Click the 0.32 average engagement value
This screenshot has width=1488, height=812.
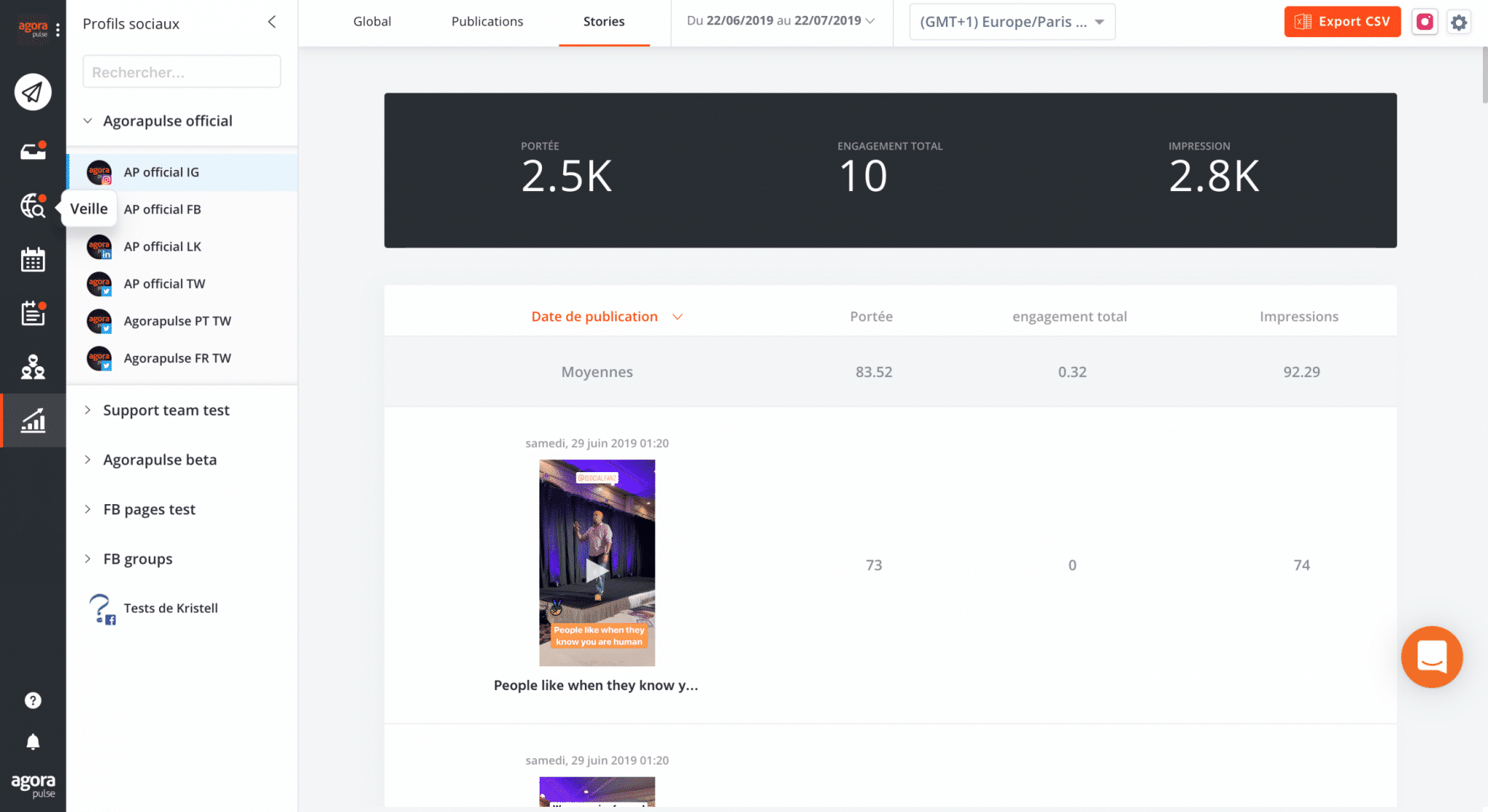pyautogui.click(x=1072, y=372)
